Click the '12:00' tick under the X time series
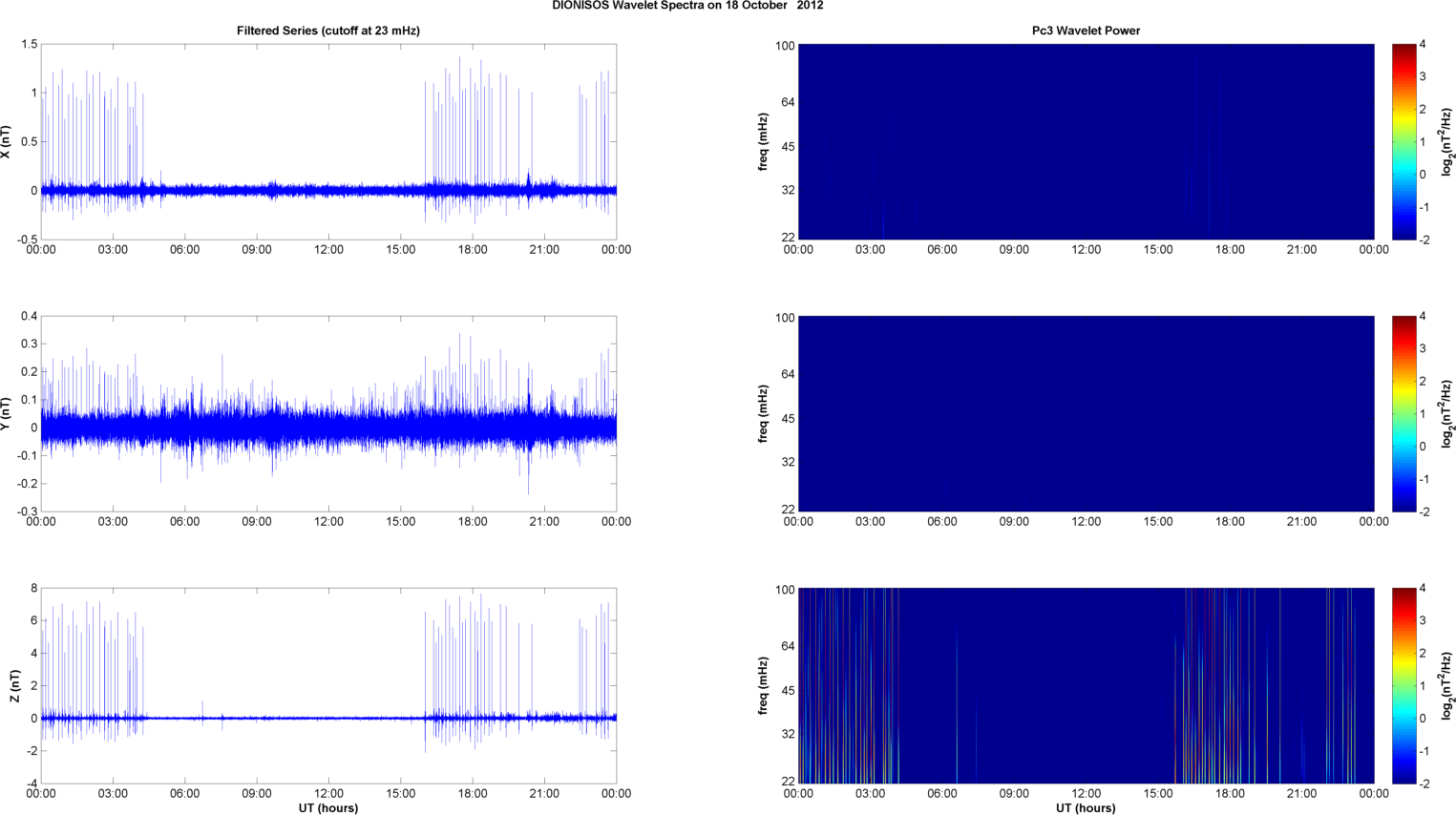 328,250
